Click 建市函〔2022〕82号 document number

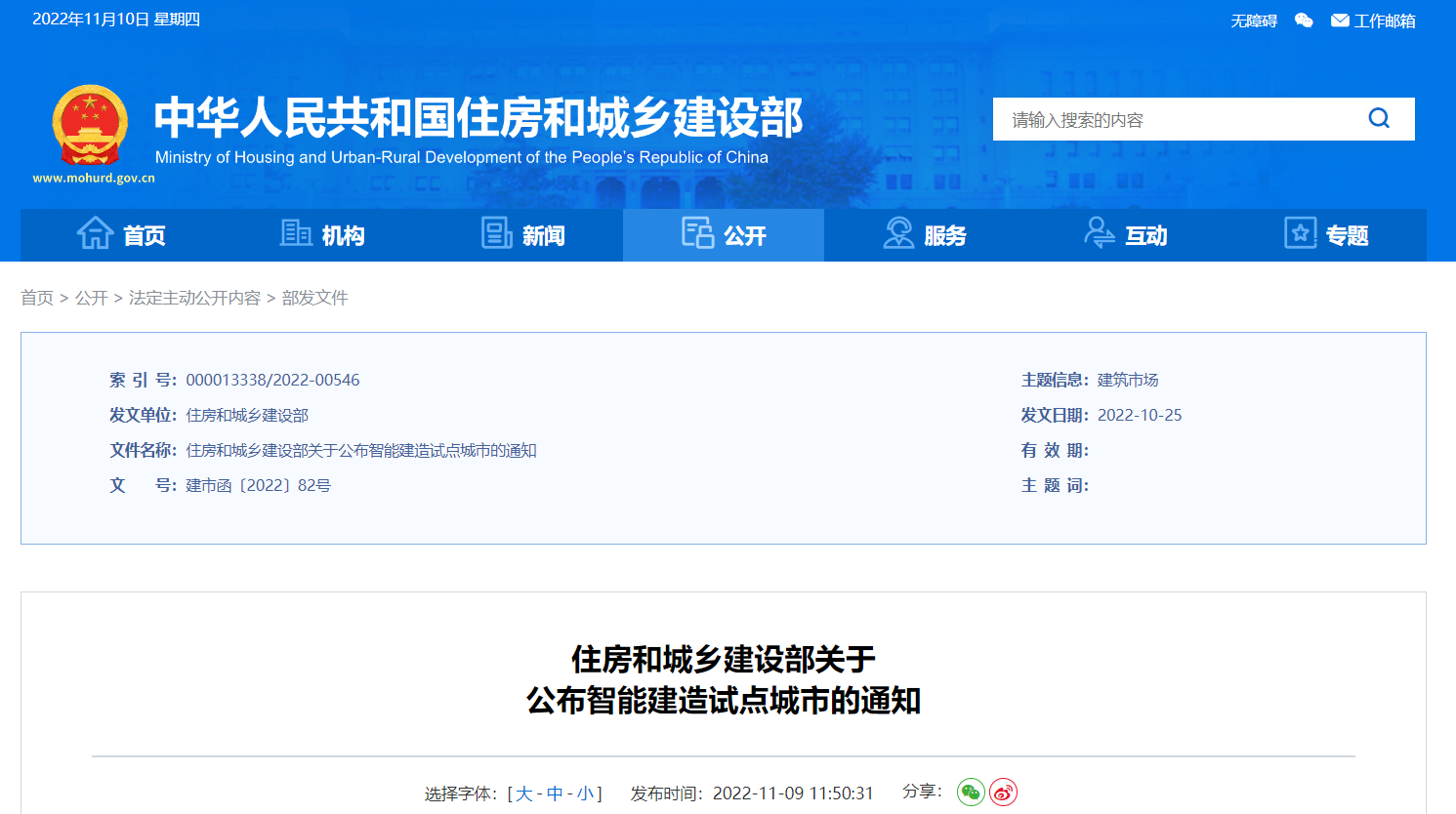tap(259, 485)
